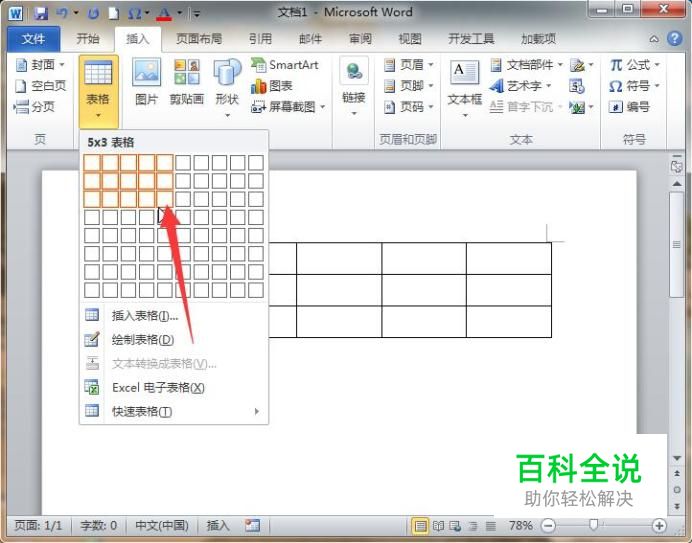The height and width of the screenshot is (543, 692).
Task: Click the macro recording icon in status bar
Action: click(x=252, y=525)
